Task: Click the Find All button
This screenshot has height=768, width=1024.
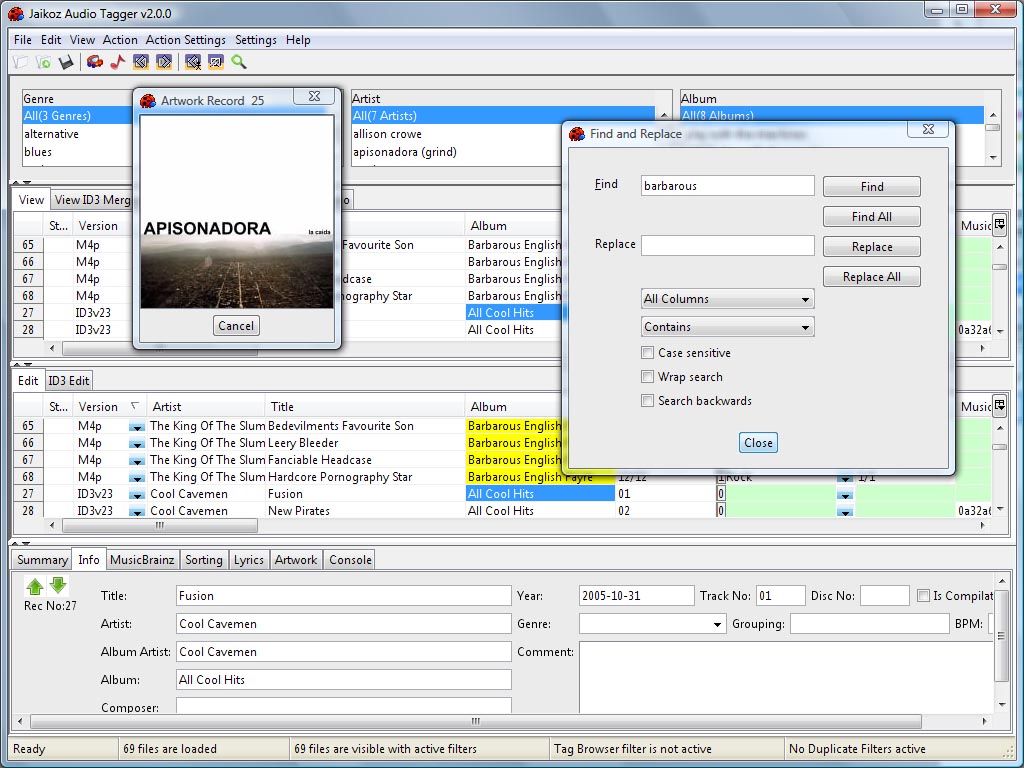Action: [x=872, y=217]
